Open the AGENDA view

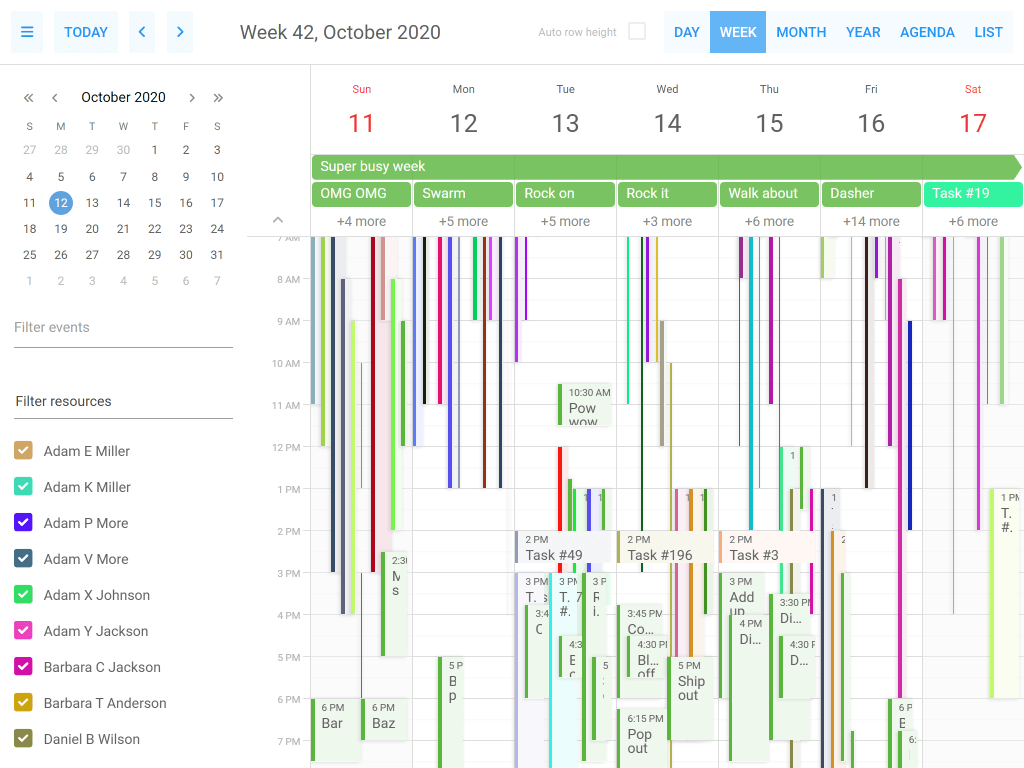pyautogui.click(x=927, y=31)
